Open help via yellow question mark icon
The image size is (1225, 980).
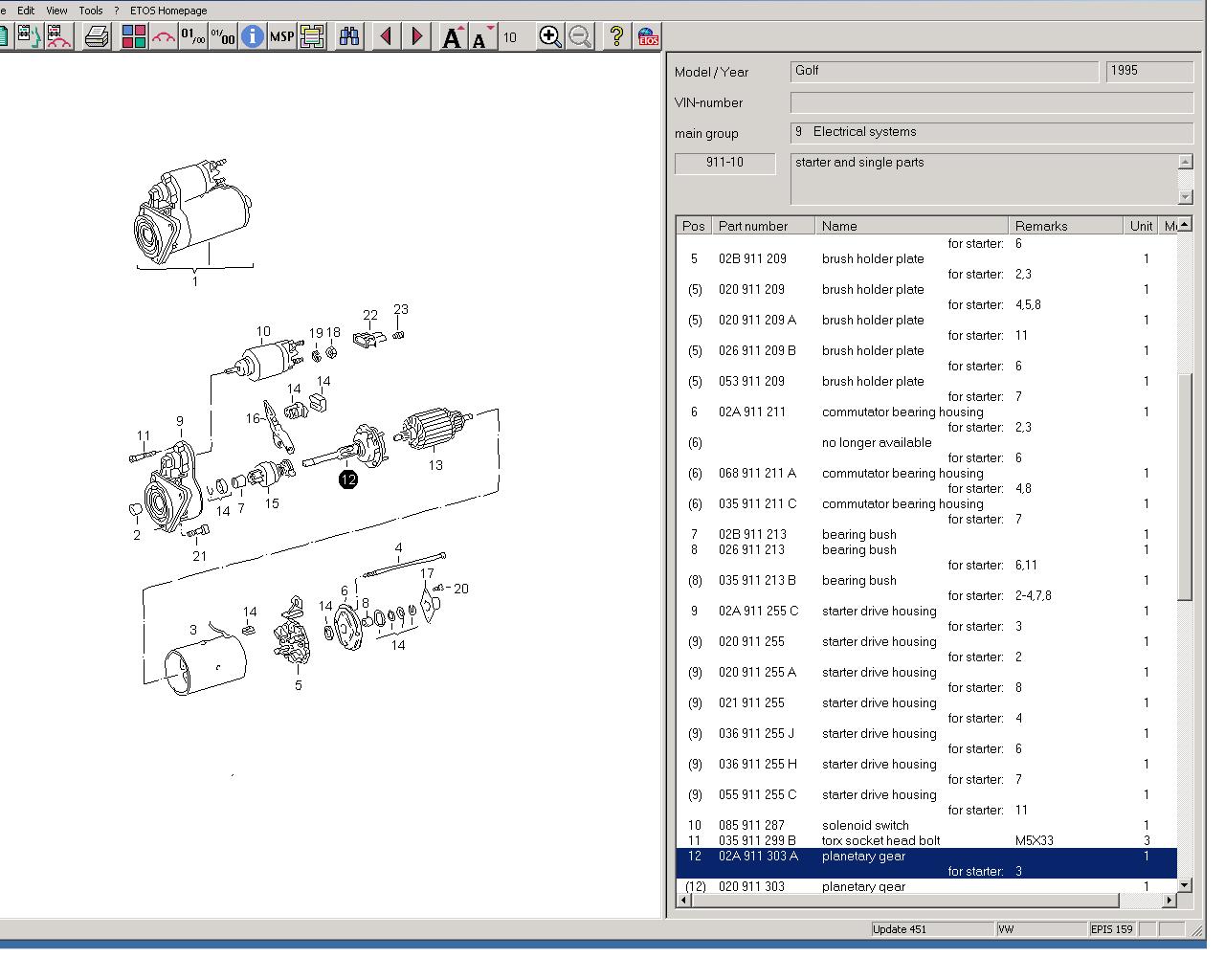pyautogui.click(x=616, y=36)
